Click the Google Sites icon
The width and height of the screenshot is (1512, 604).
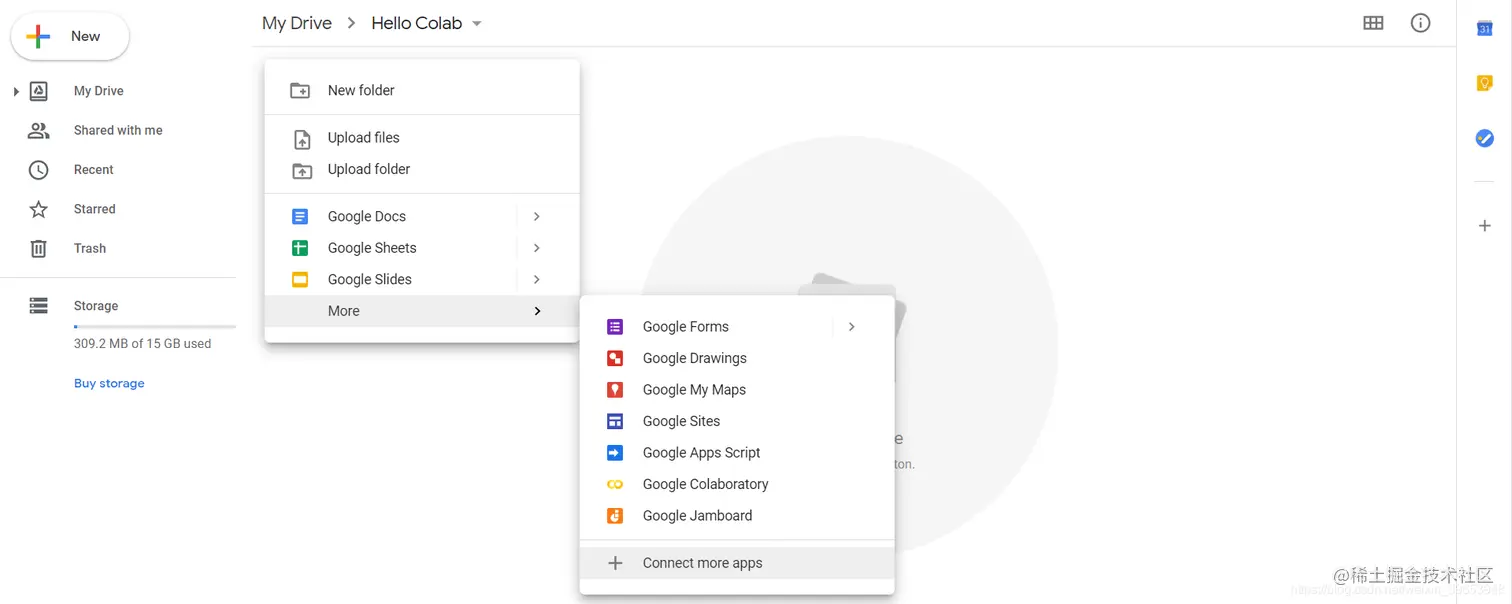click(615, 421)
